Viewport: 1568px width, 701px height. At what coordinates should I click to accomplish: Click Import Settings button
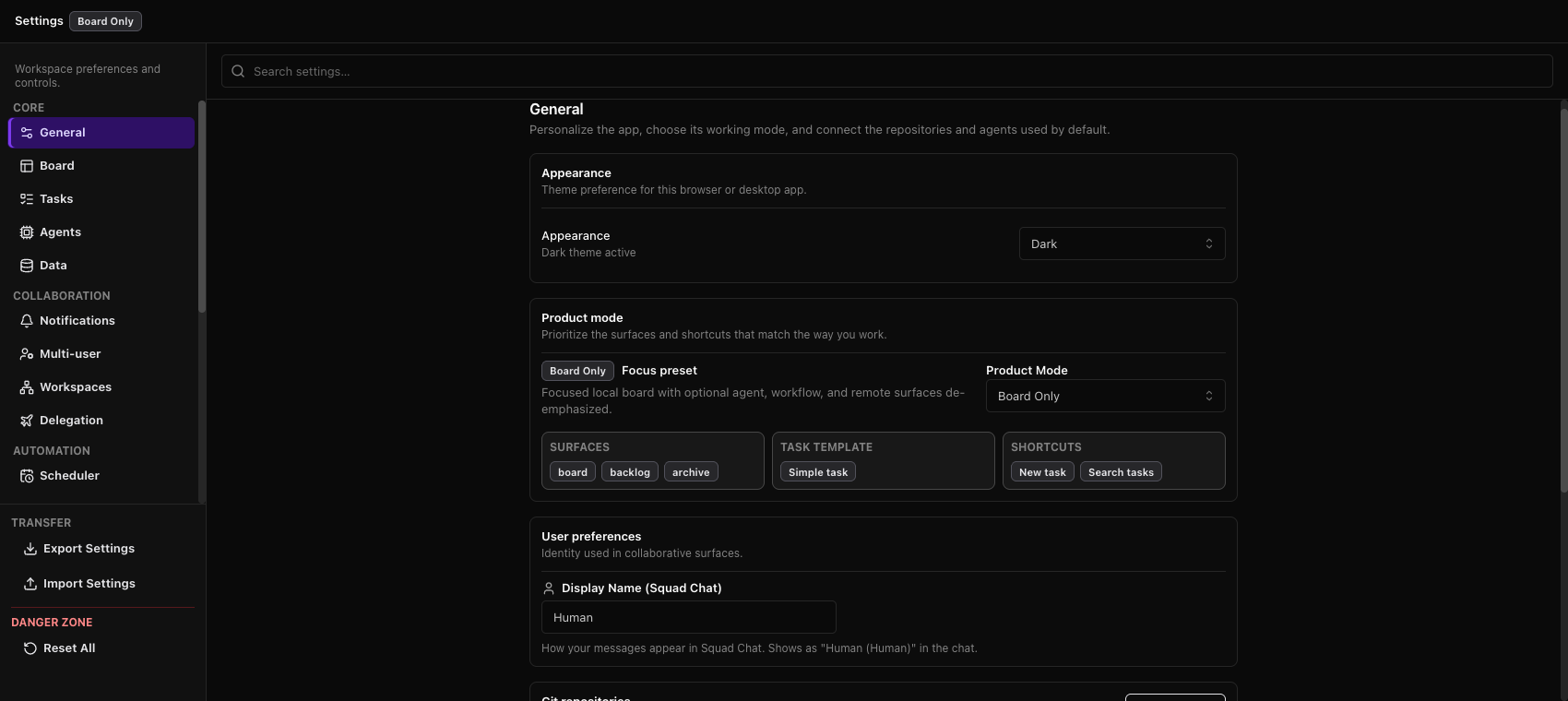coord(101,584)
